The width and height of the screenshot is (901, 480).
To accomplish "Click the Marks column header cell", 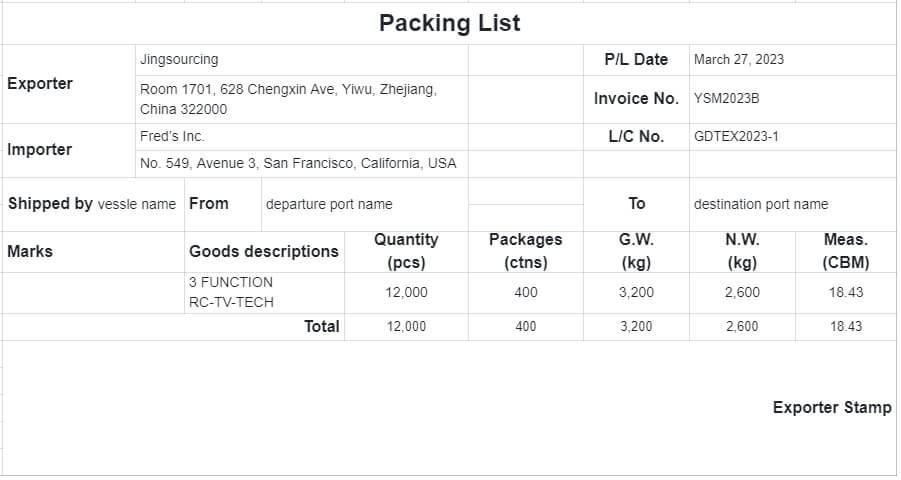I will 30,251.
